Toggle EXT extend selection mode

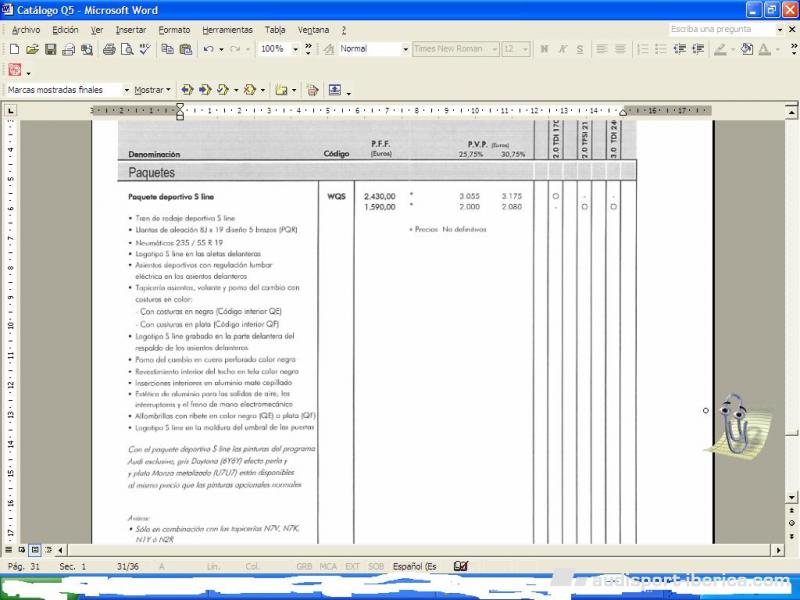(x=352, y=566)
